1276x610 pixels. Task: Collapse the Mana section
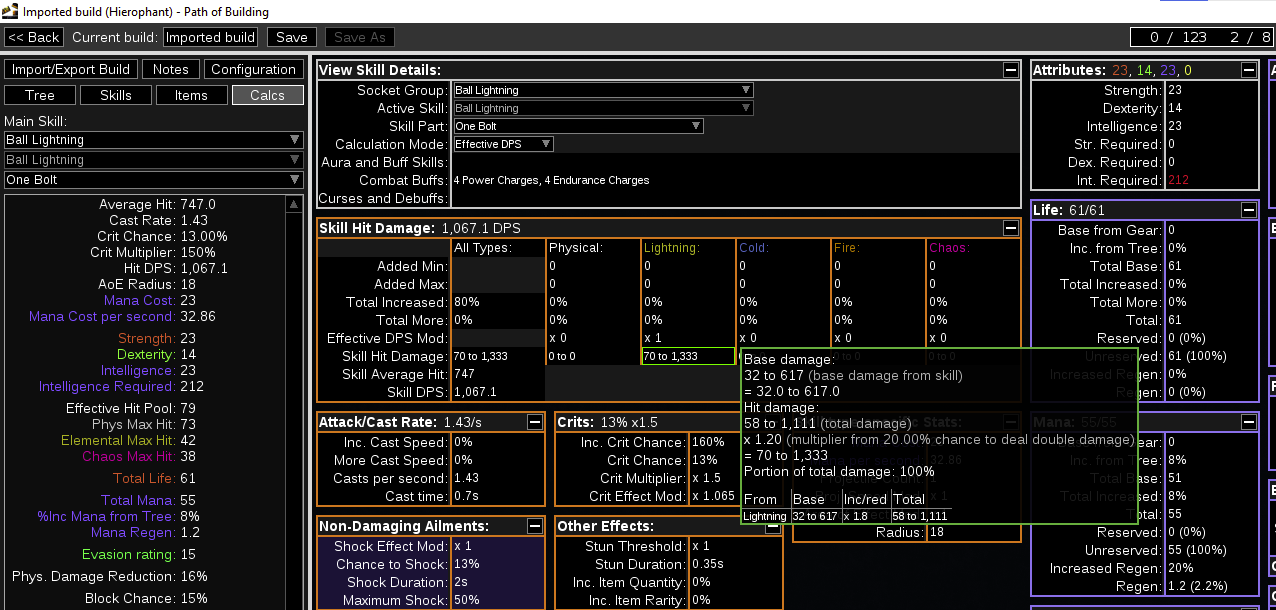pos(1249,422)
